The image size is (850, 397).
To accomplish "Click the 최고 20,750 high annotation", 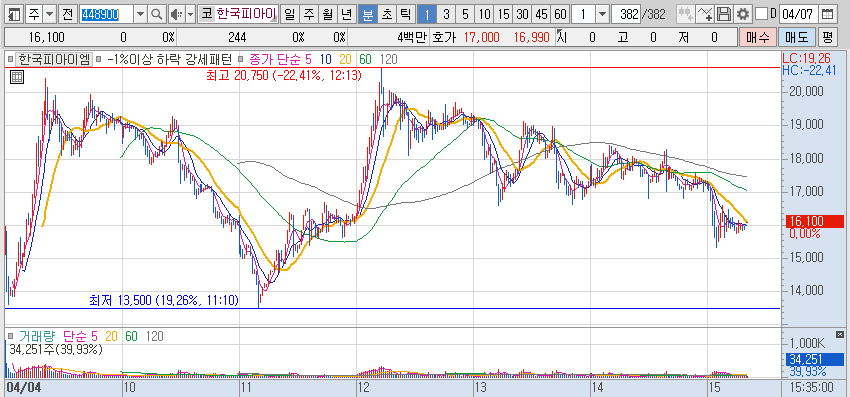I will coord(284,75).
